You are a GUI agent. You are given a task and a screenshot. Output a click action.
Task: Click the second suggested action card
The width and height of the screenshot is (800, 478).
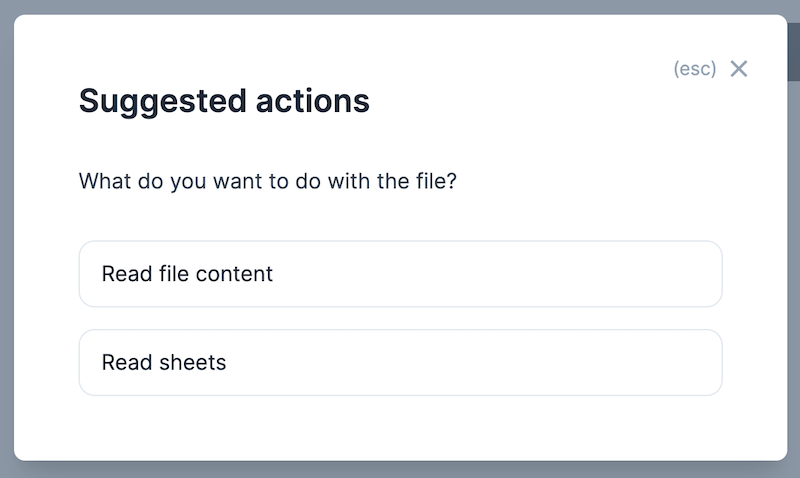(400, 362)
